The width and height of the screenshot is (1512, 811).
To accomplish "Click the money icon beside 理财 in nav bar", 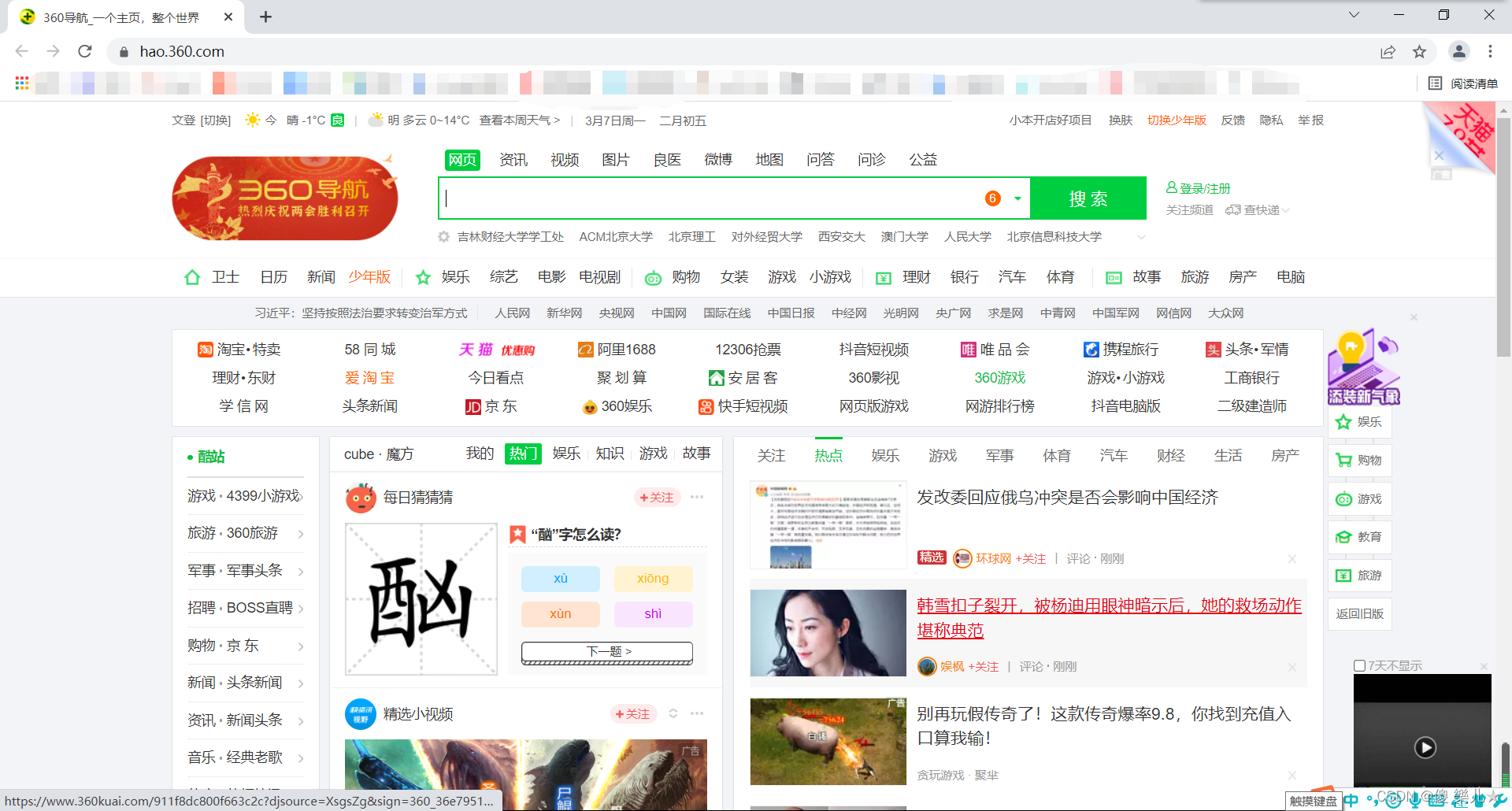I will tap(884, 278).
